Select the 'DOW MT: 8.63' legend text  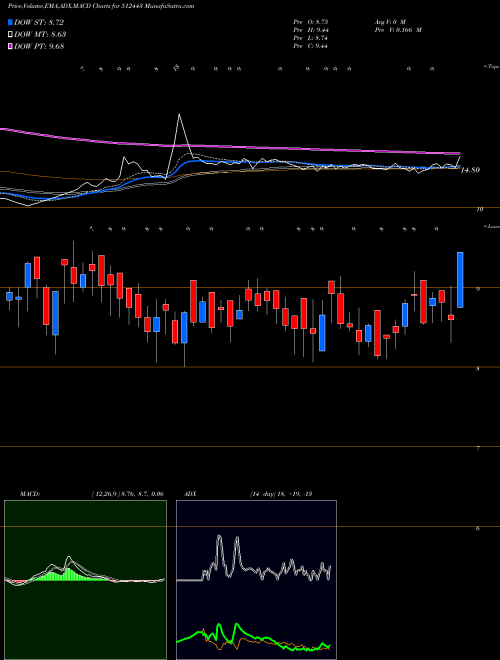(40, 35)
